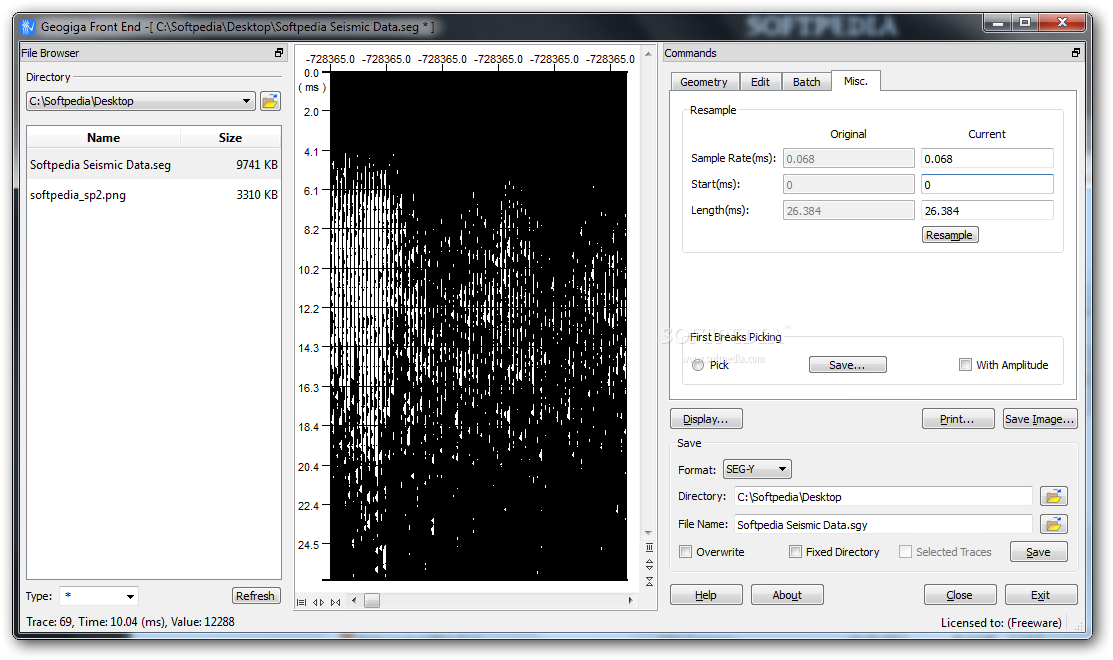Toggle Selected Traces checkbox
The image size is (1113, 660).
point(906,551)
